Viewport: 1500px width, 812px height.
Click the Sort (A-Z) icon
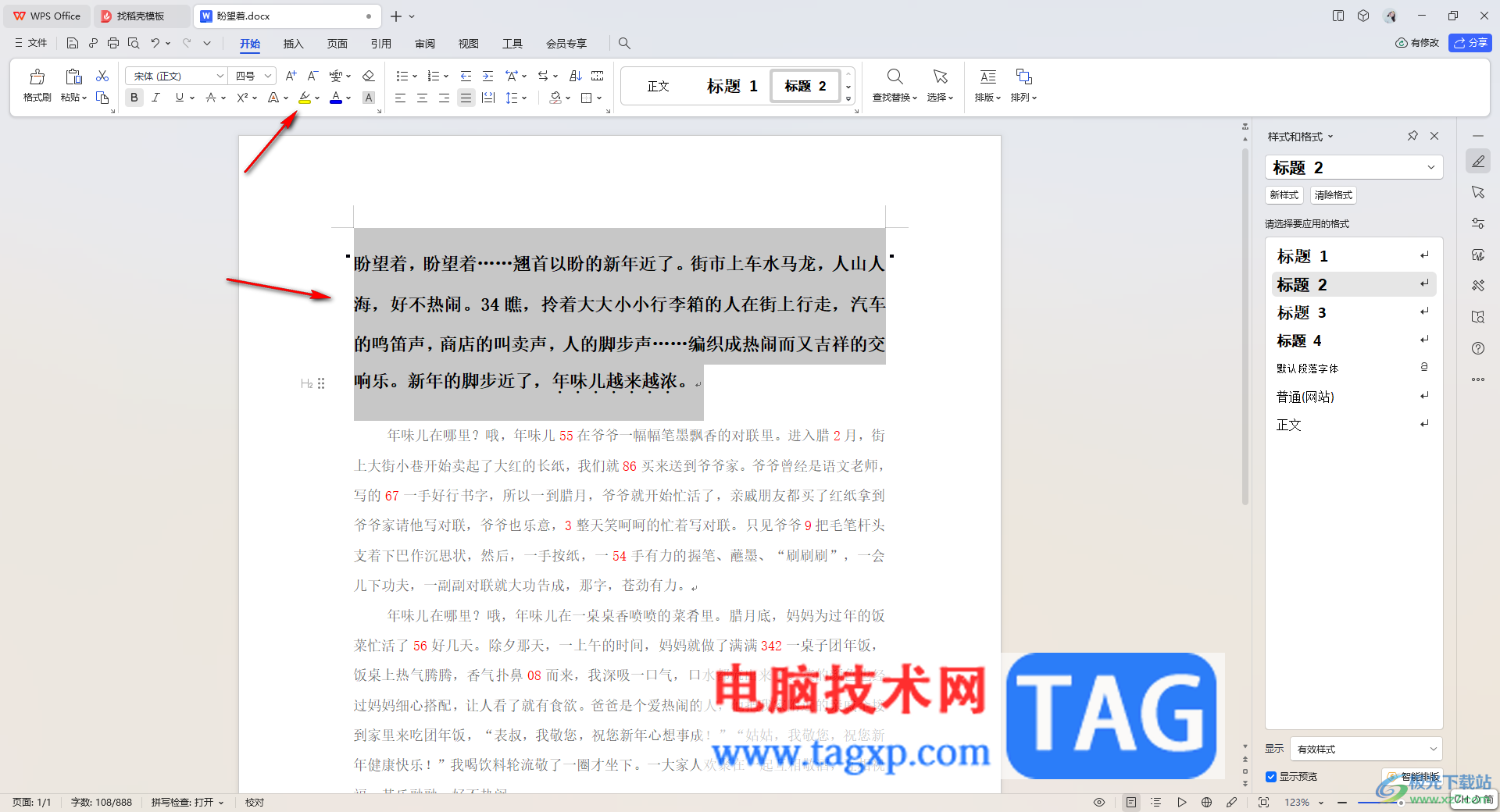click(576, 76)
